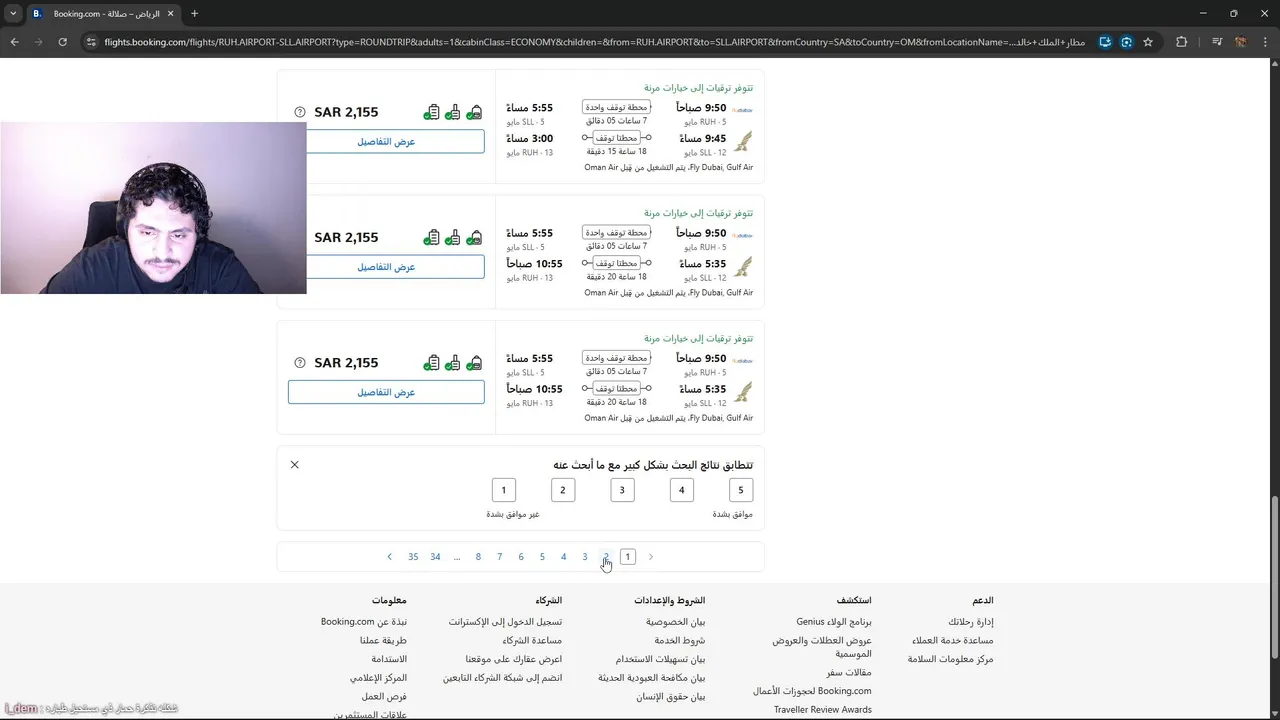This screenshot has height=720, width=1280.
Task: Open الاستدامة footer link
Action: point(389,659)
